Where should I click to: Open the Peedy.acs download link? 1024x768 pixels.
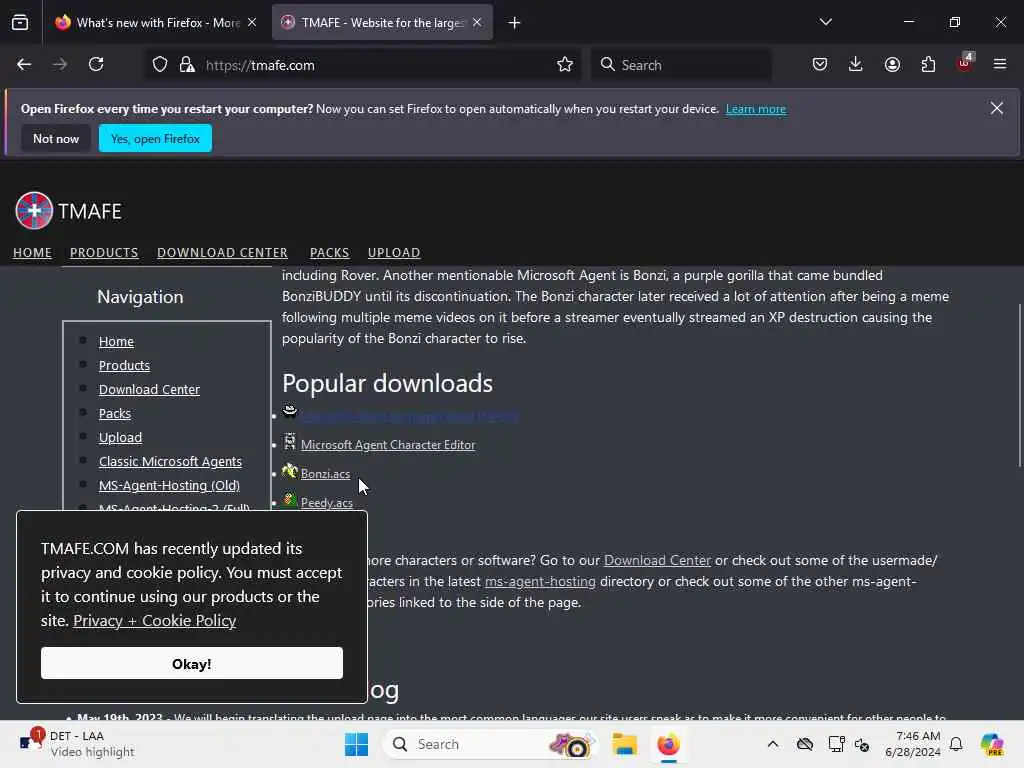(327, 503)
